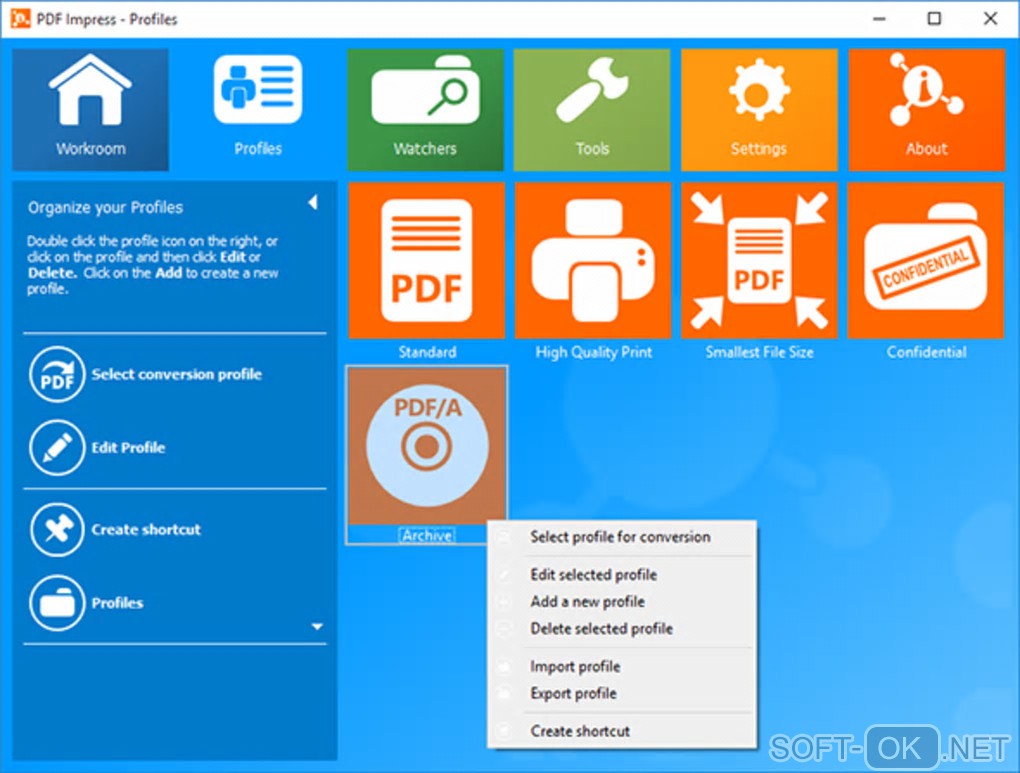Image resolution: width=1020 pixels, height=773 pixels.
Task: Click the Archive label under PDF/A tile
Action: (x=427, y=536)
